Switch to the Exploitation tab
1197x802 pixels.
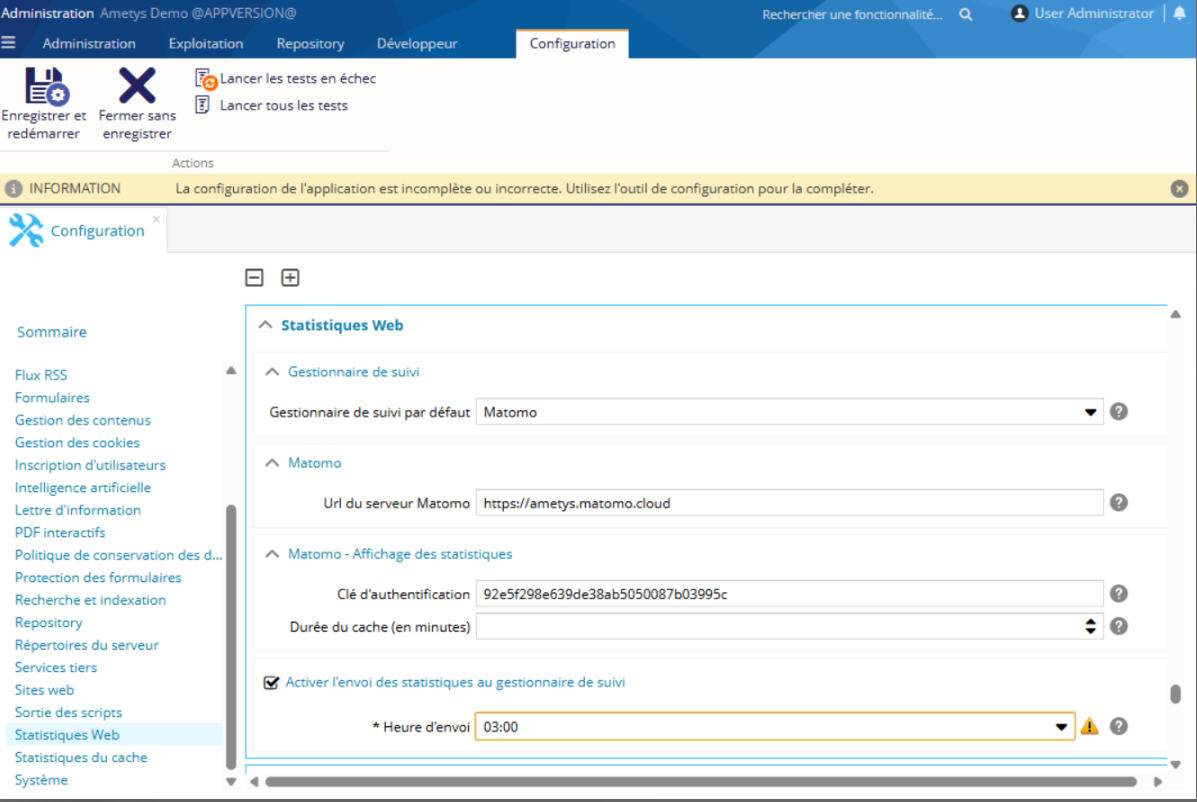(x=206, y=43)
